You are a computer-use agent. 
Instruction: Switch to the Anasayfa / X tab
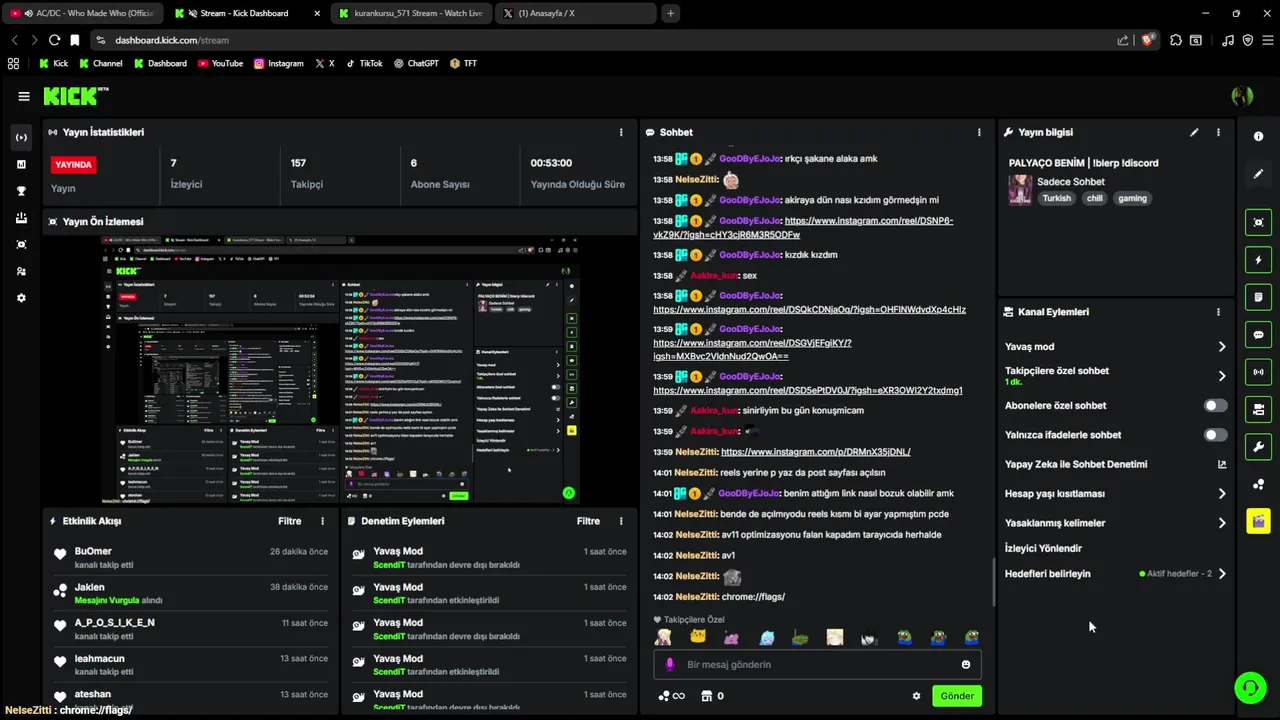pyautogui.click(x=575, y=13)
